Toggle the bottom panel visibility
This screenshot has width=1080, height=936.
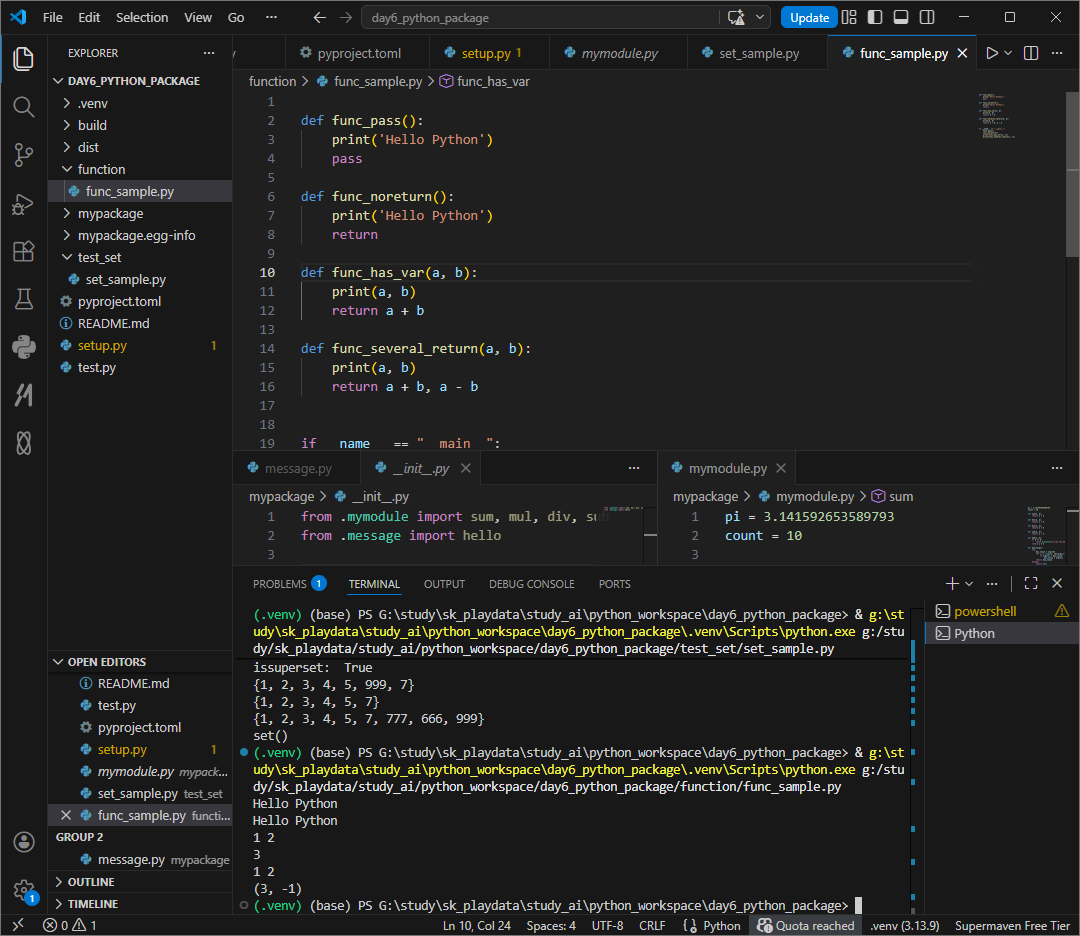pos(901,17)
